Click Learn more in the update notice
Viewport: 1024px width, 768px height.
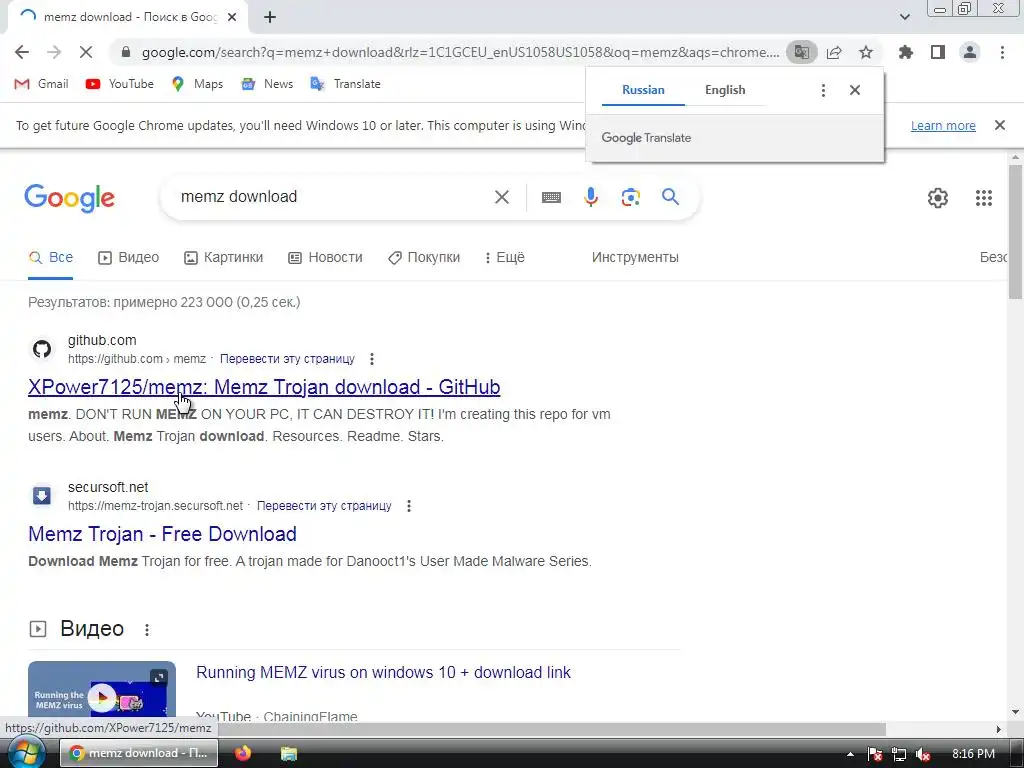[943, 125]
